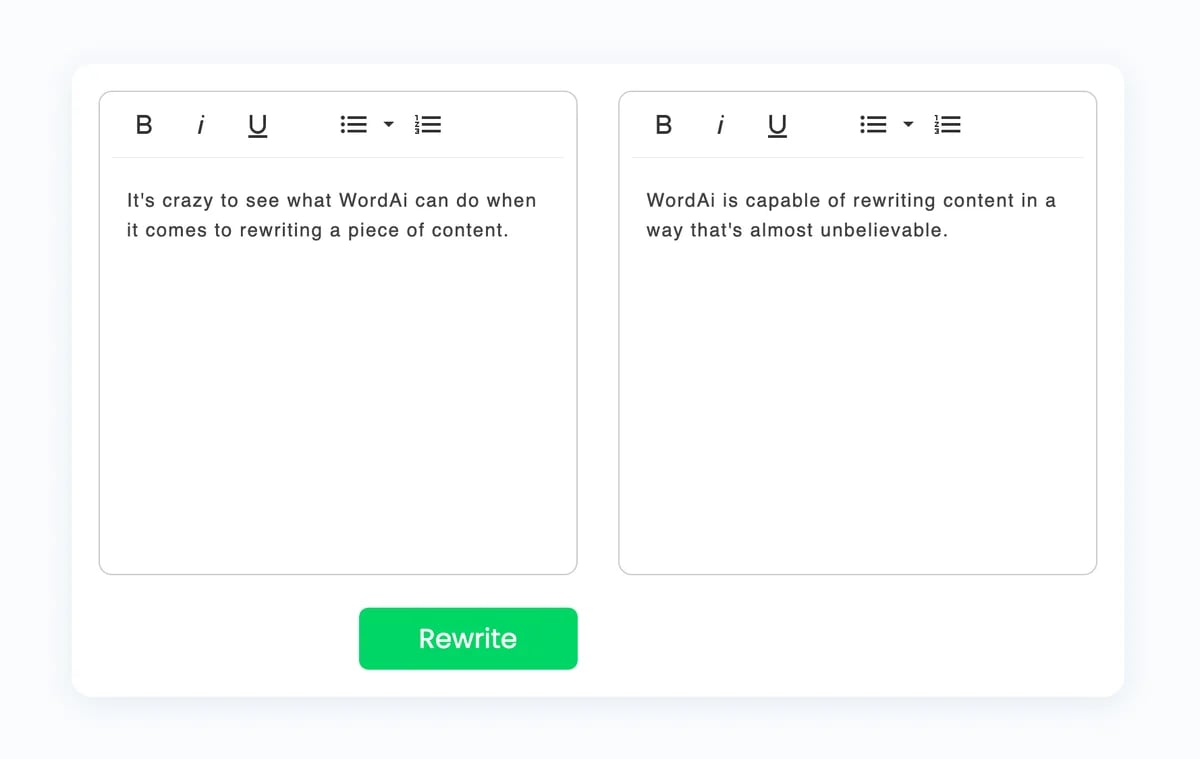Insert numbered list in the left editor

coord(428,125)
